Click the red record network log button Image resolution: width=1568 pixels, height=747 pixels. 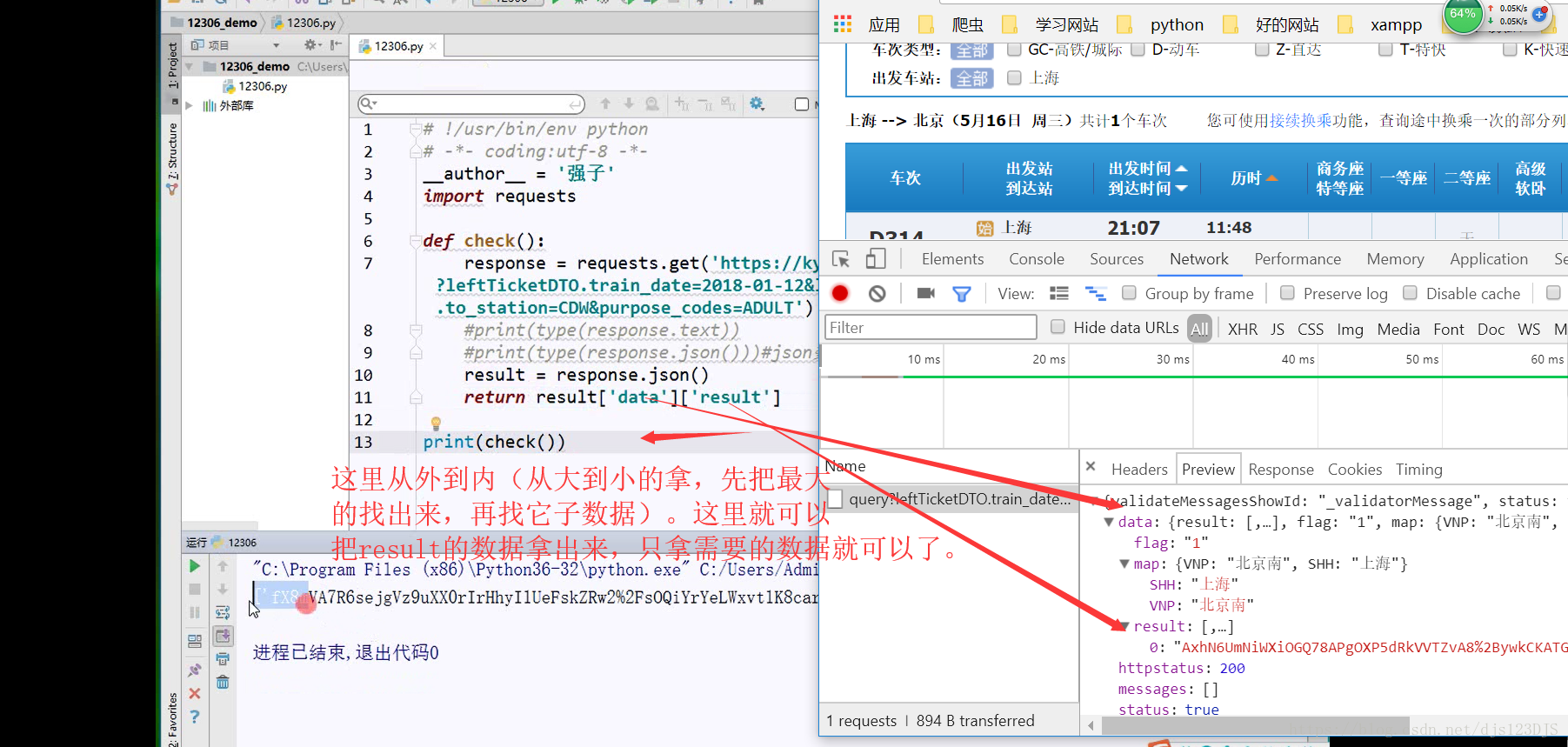point(840,293)
